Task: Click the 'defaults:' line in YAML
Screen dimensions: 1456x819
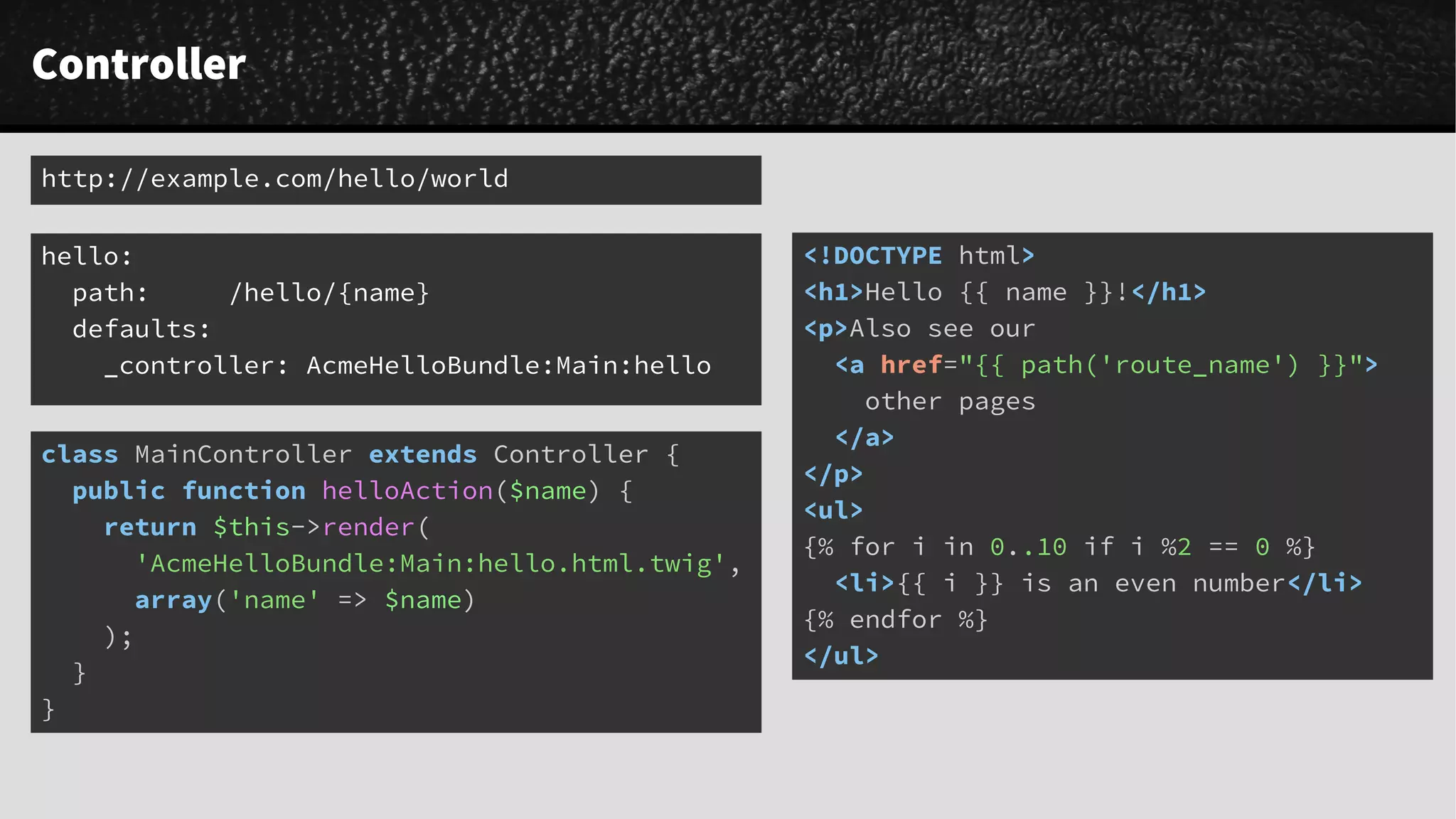Action: [x=141, y=329]
